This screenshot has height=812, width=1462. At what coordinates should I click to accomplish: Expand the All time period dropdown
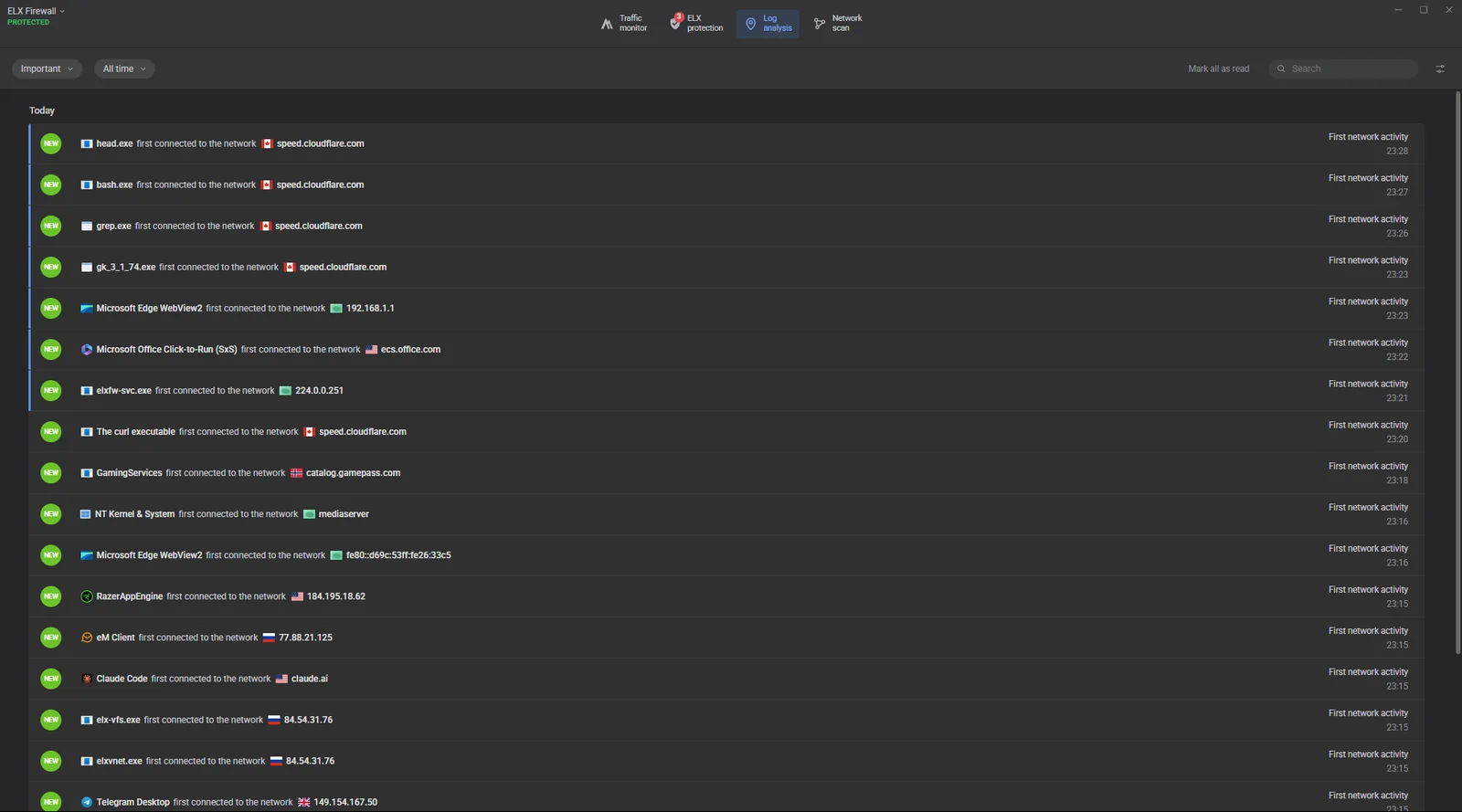point(124,69)
